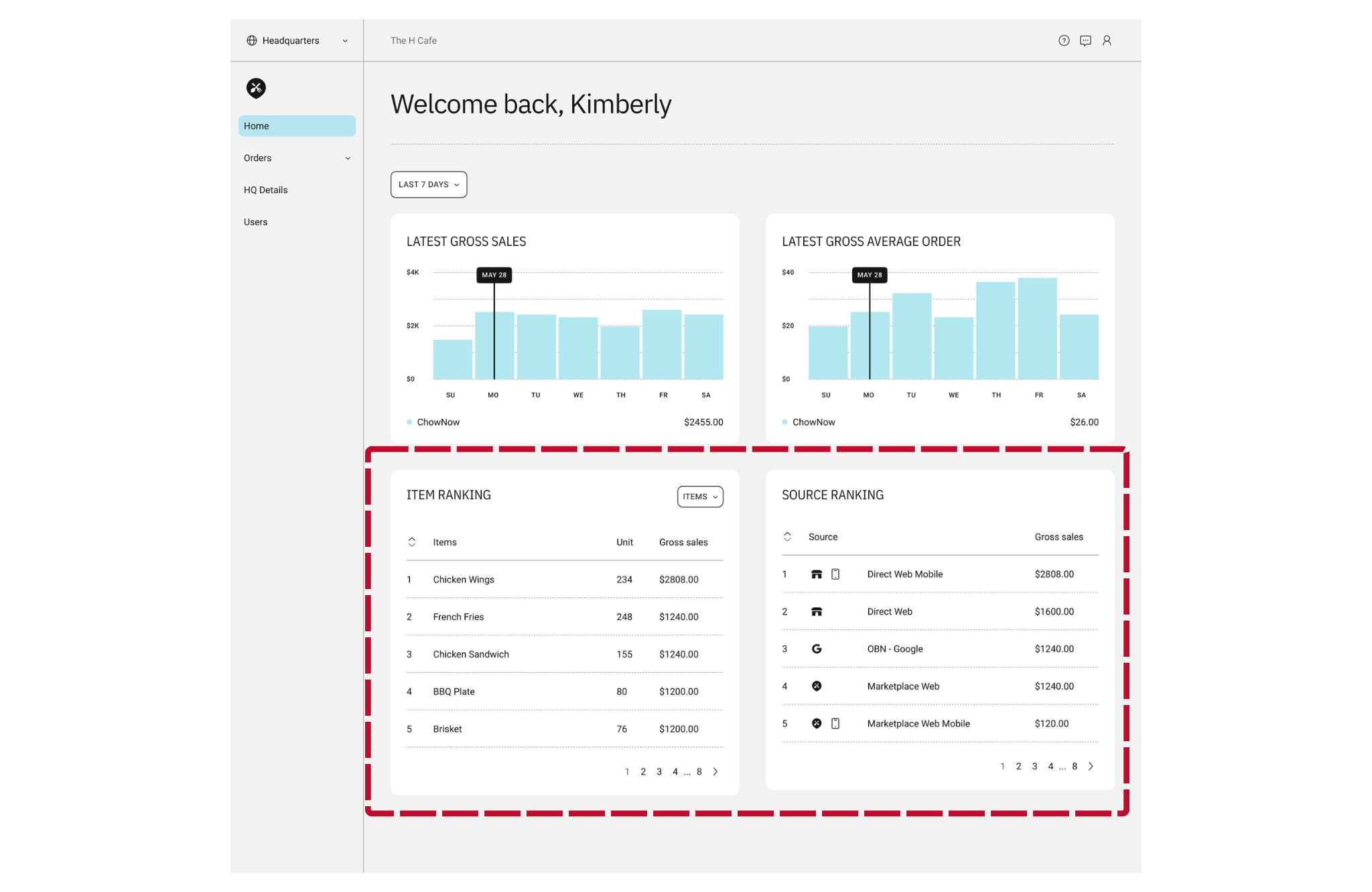Click the globe icon beside Headquarters
This screenshot has width=1372, height=892.
tap(252, 41)
